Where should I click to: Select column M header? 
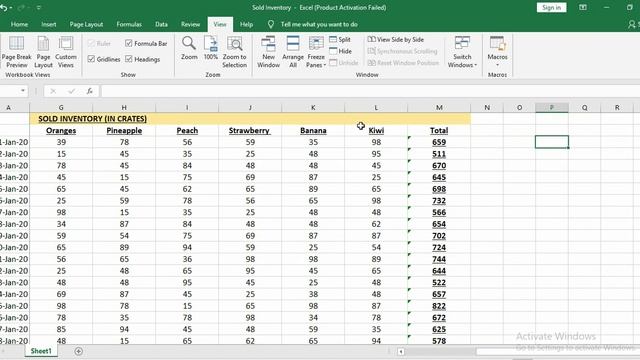pyautogui.click(x=439, y=108)
